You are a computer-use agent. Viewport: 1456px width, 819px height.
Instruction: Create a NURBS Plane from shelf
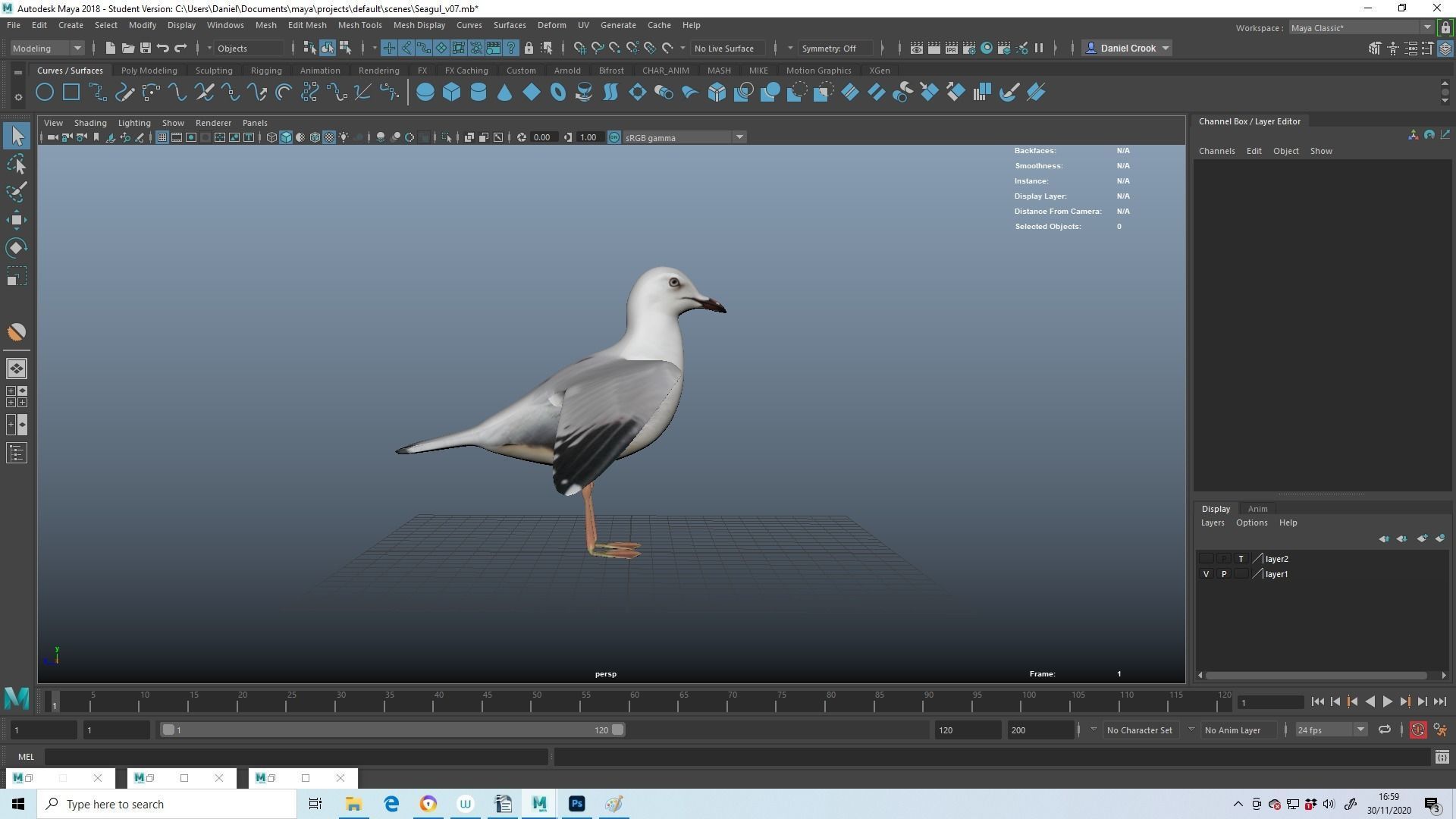[x=532, y=93]
